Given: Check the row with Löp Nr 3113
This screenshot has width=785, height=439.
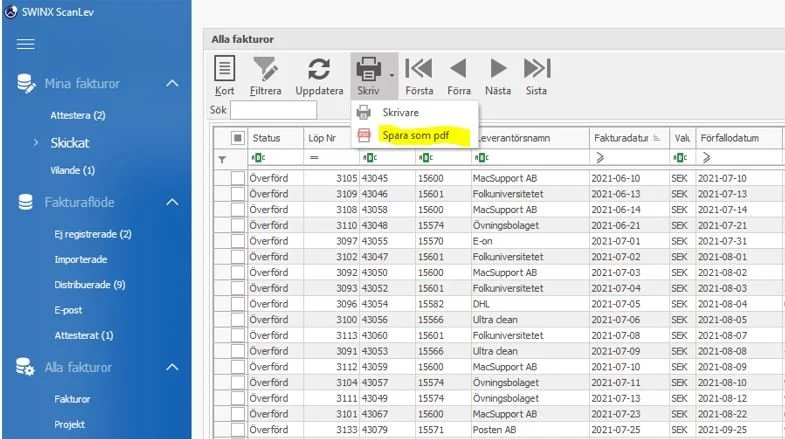Looking at the screenshot, I should click(238, 335).
